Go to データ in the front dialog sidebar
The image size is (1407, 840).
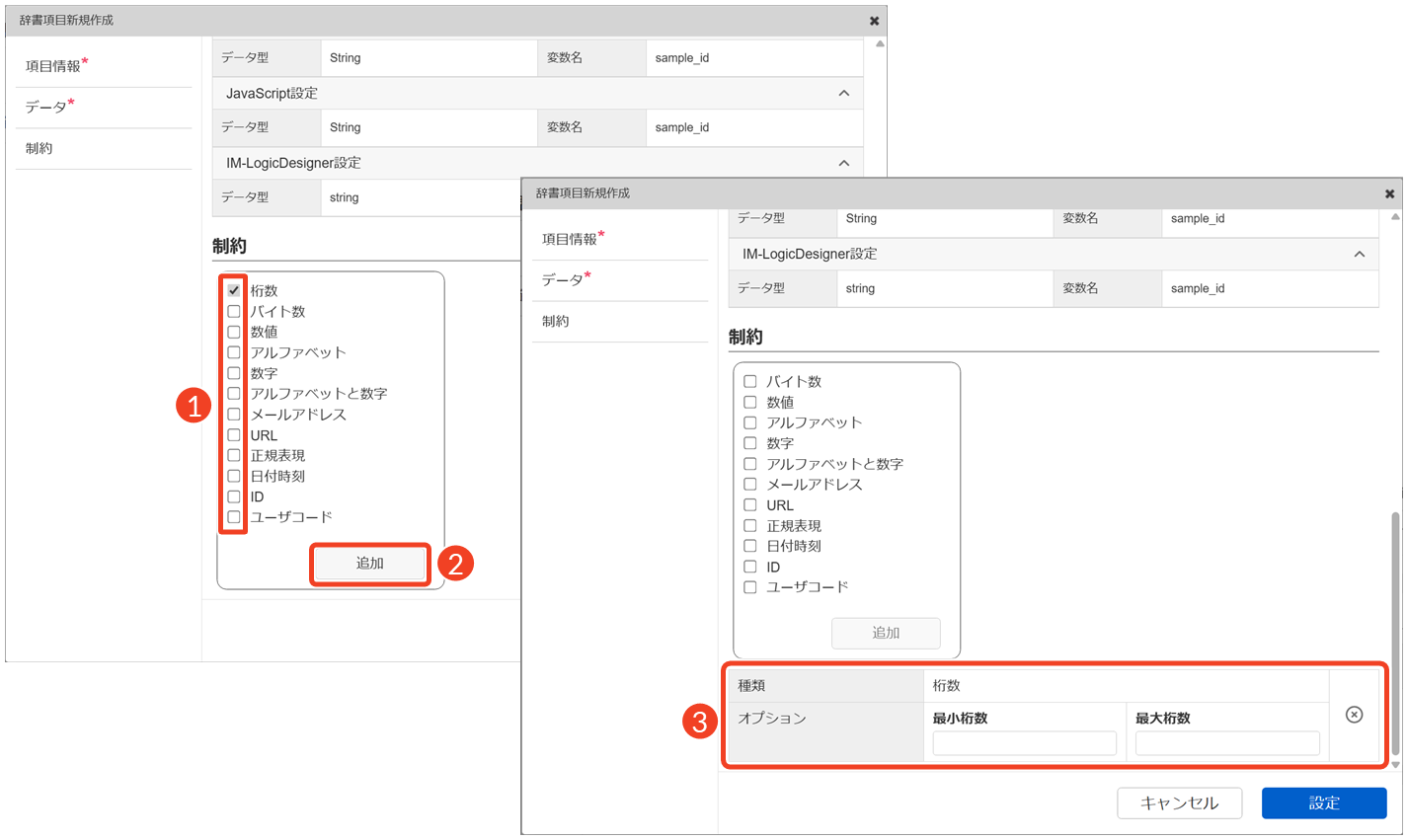pyautogui.click(x=562, y=280)
